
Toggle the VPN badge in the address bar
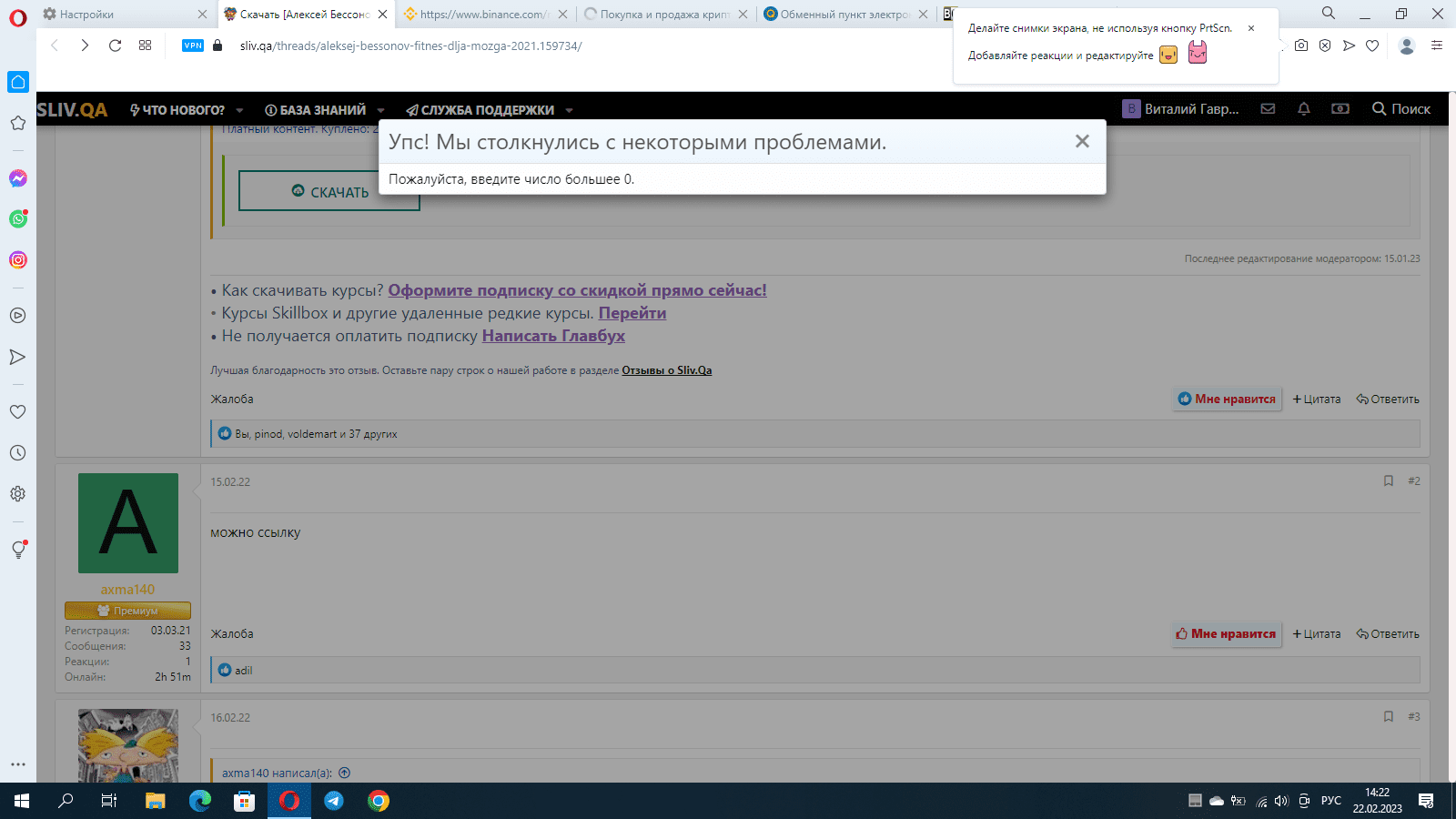[193, 45]
